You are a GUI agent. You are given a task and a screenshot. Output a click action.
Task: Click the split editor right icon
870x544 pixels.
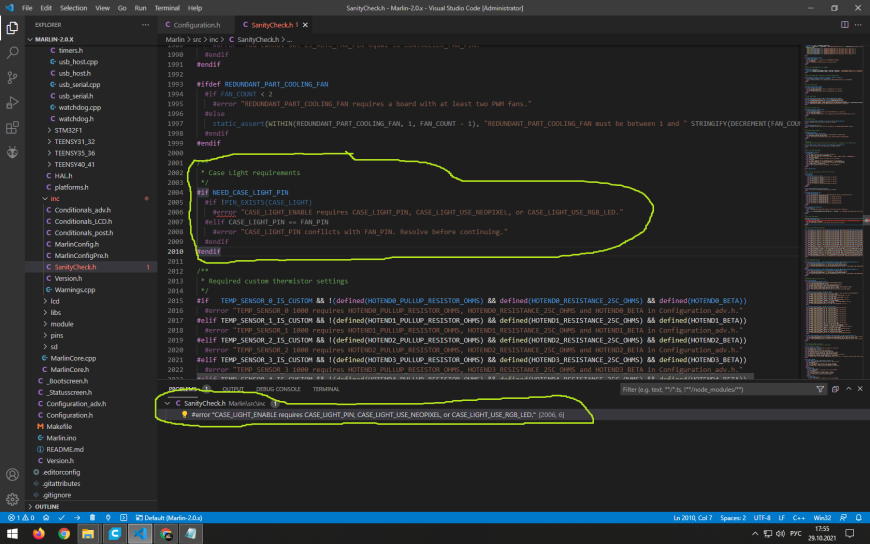(844, 25)
